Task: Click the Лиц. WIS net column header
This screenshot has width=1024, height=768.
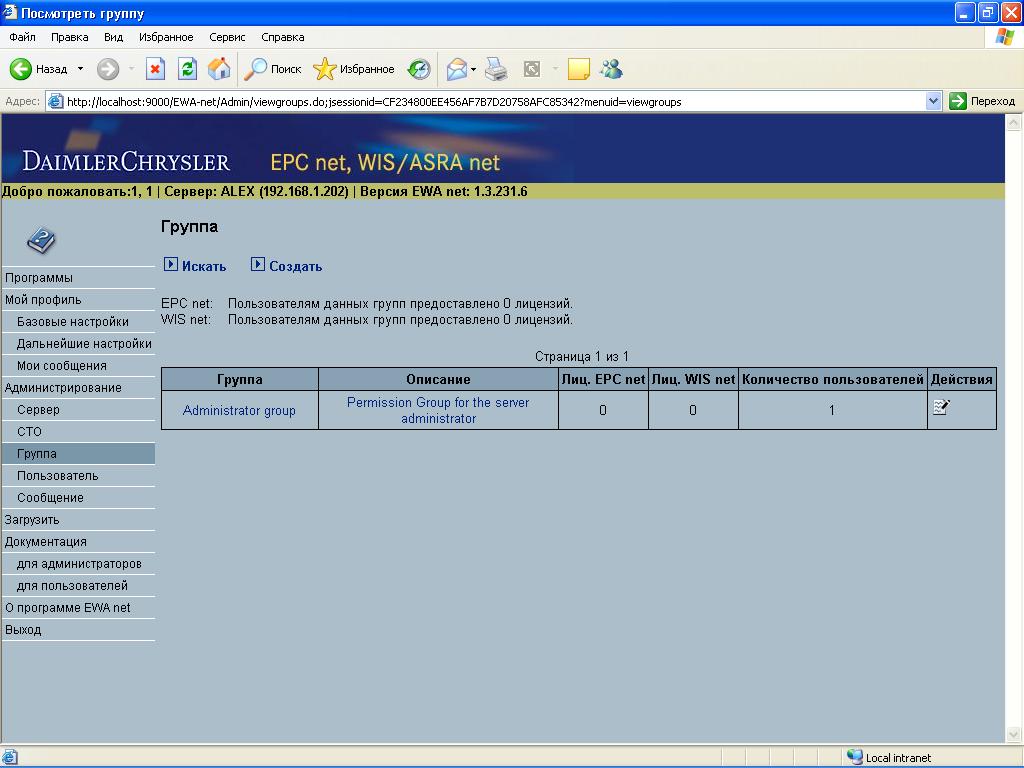Action: pyautogui.click(x=694, y=379)
